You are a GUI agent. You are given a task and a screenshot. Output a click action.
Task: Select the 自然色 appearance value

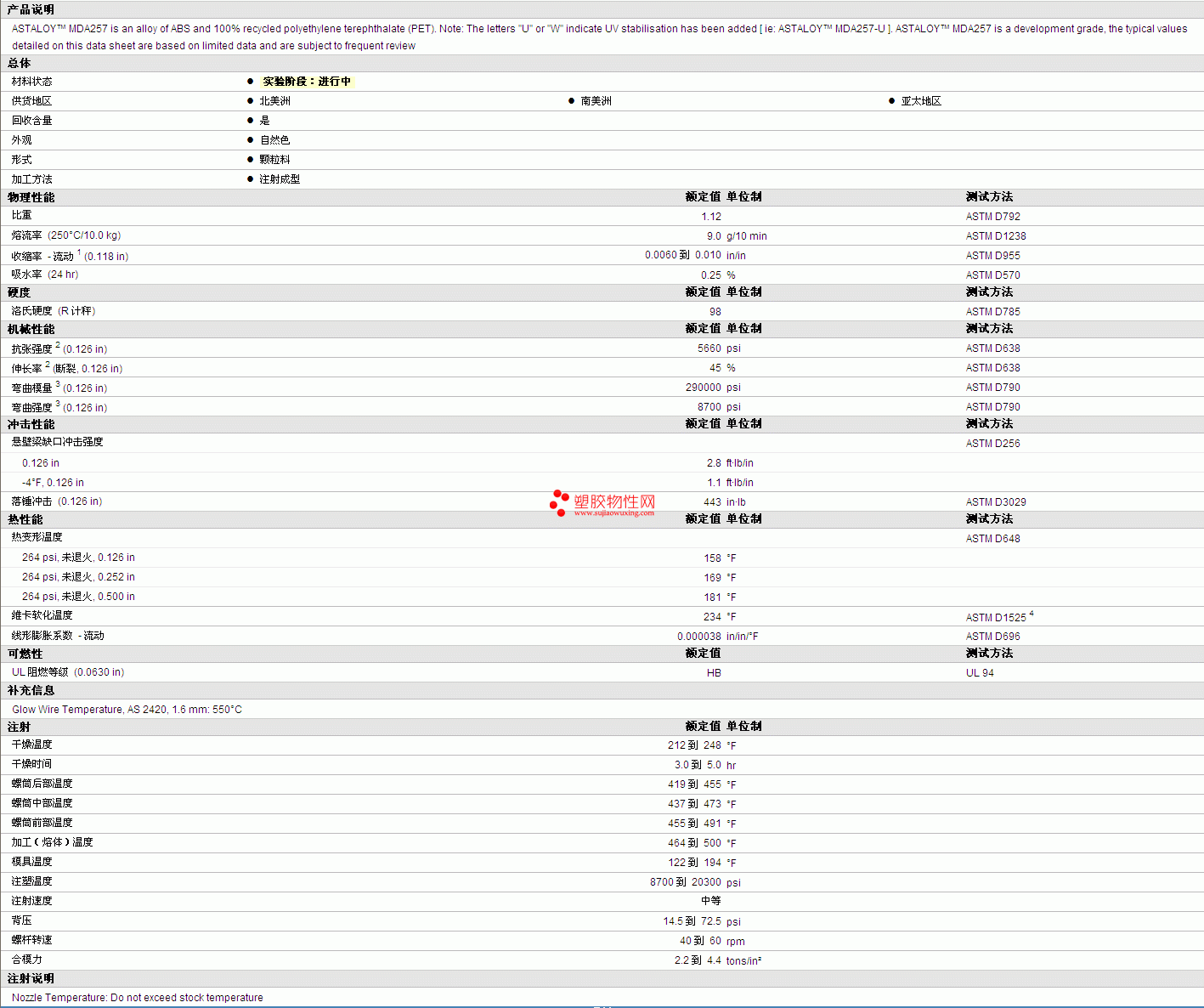coord(274,140)
